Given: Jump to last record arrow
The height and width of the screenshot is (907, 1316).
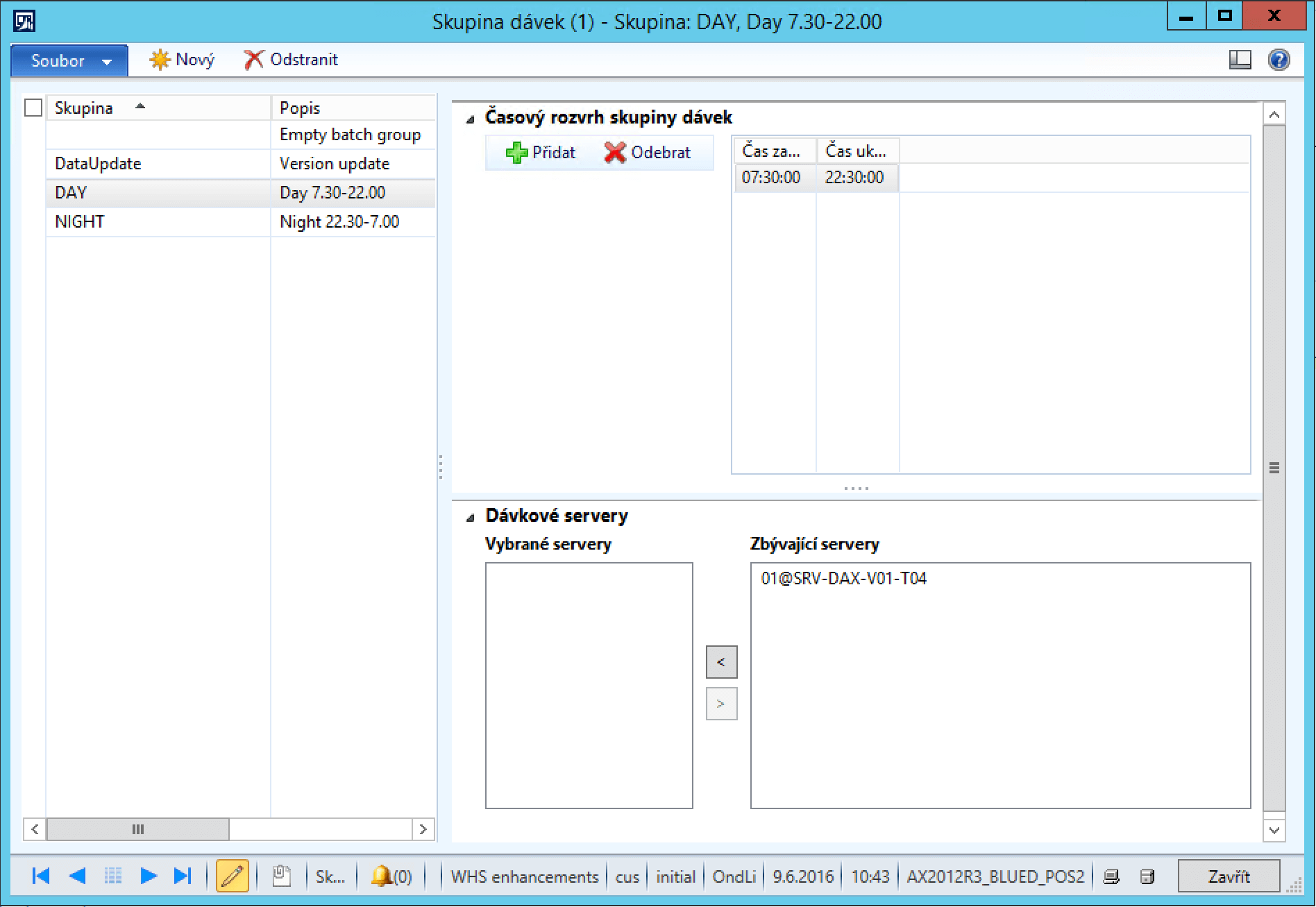Looking at the screenshot, I should point(183,876).
